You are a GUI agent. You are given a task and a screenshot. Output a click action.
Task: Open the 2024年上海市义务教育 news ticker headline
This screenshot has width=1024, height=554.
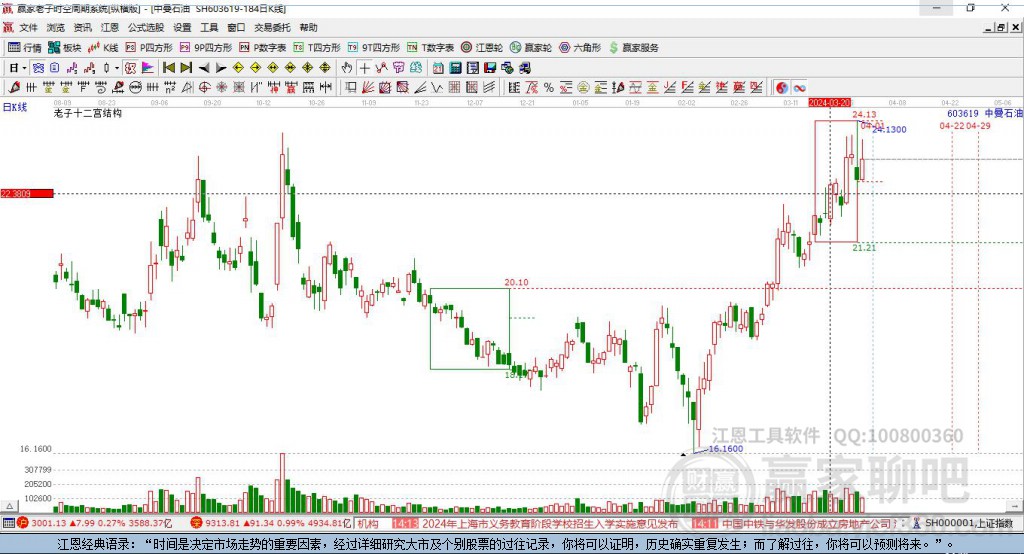(x=550, y=523)
